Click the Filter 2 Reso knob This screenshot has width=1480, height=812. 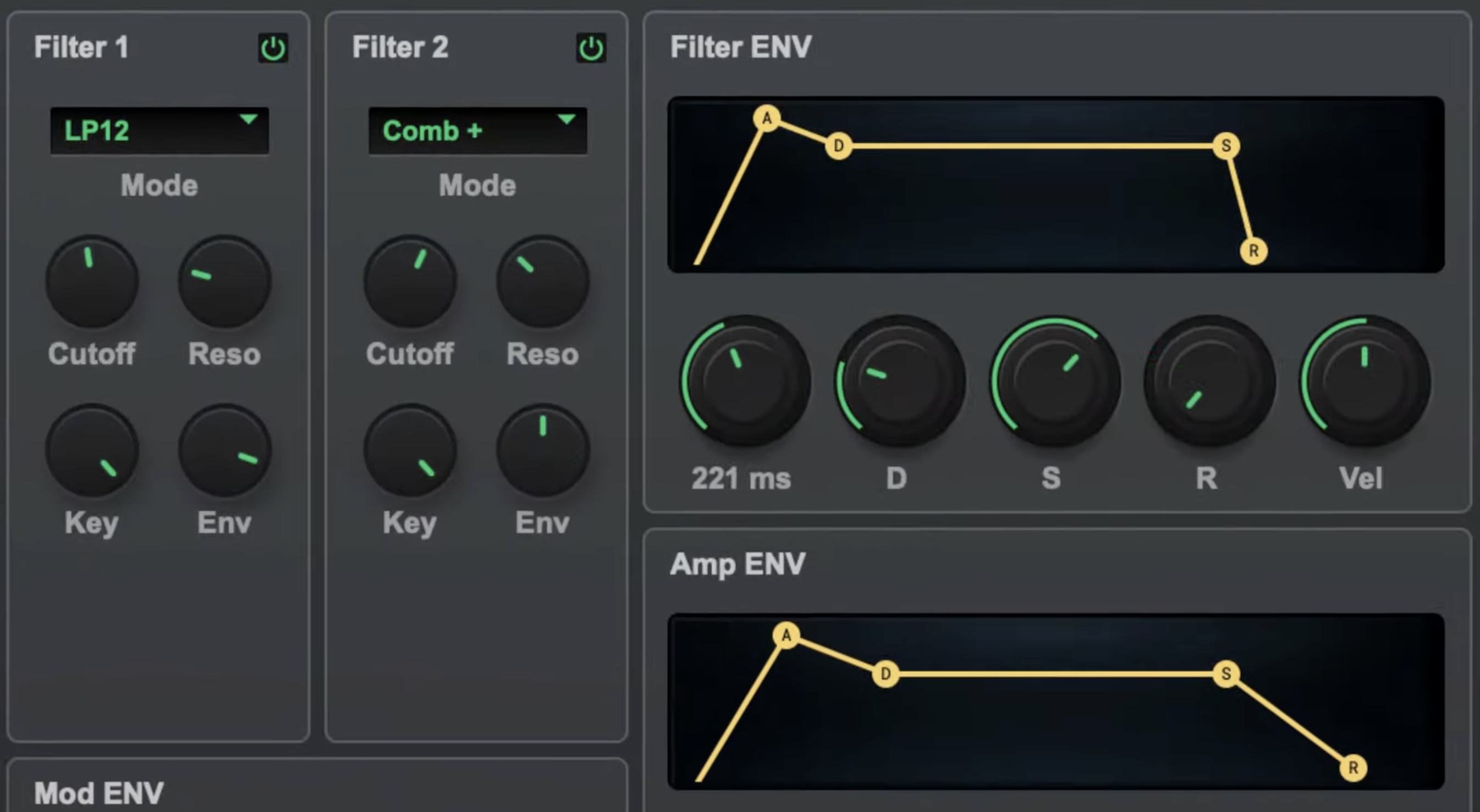pos(542,281)
